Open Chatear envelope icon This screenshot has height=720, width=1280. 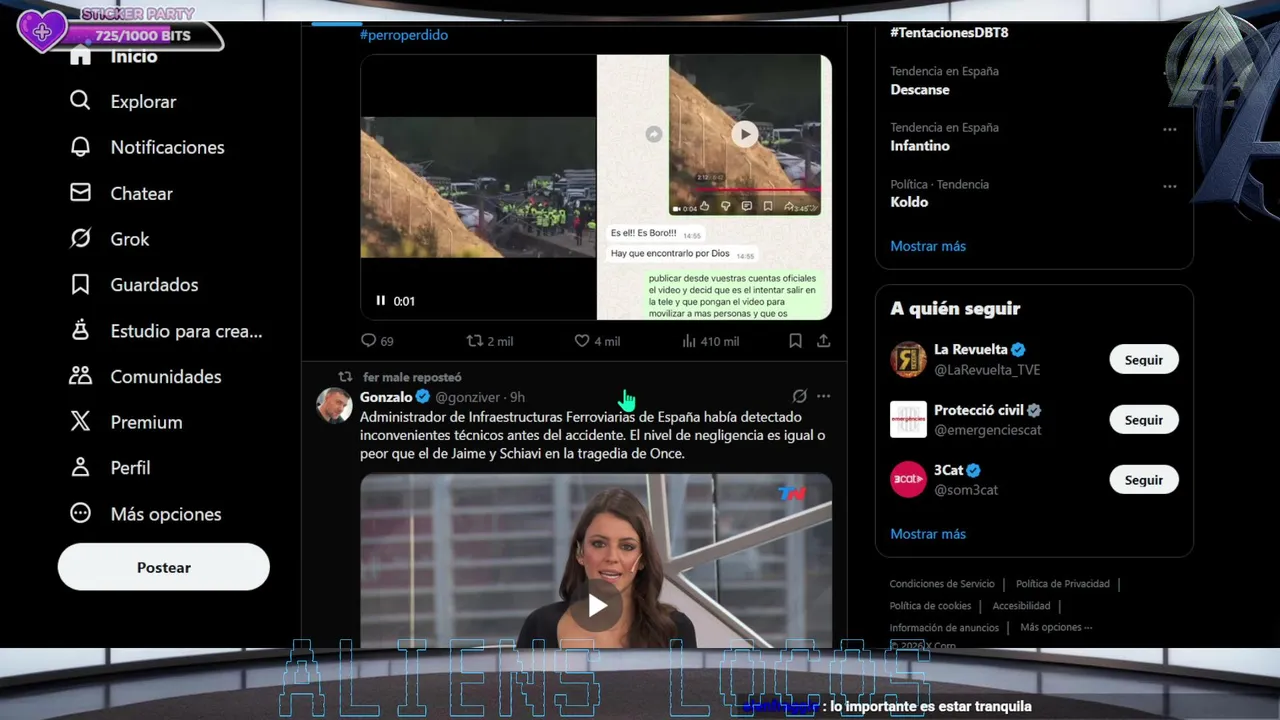pos(80,193)
